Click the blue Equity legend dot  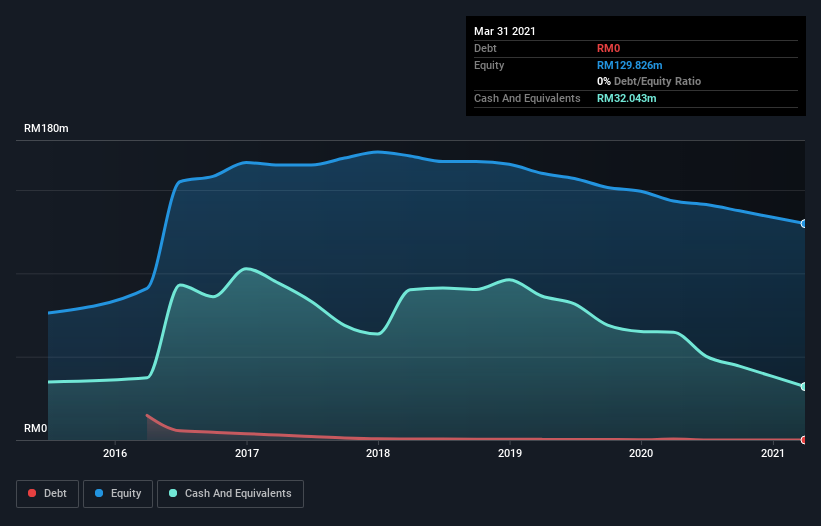coord(99,493)
